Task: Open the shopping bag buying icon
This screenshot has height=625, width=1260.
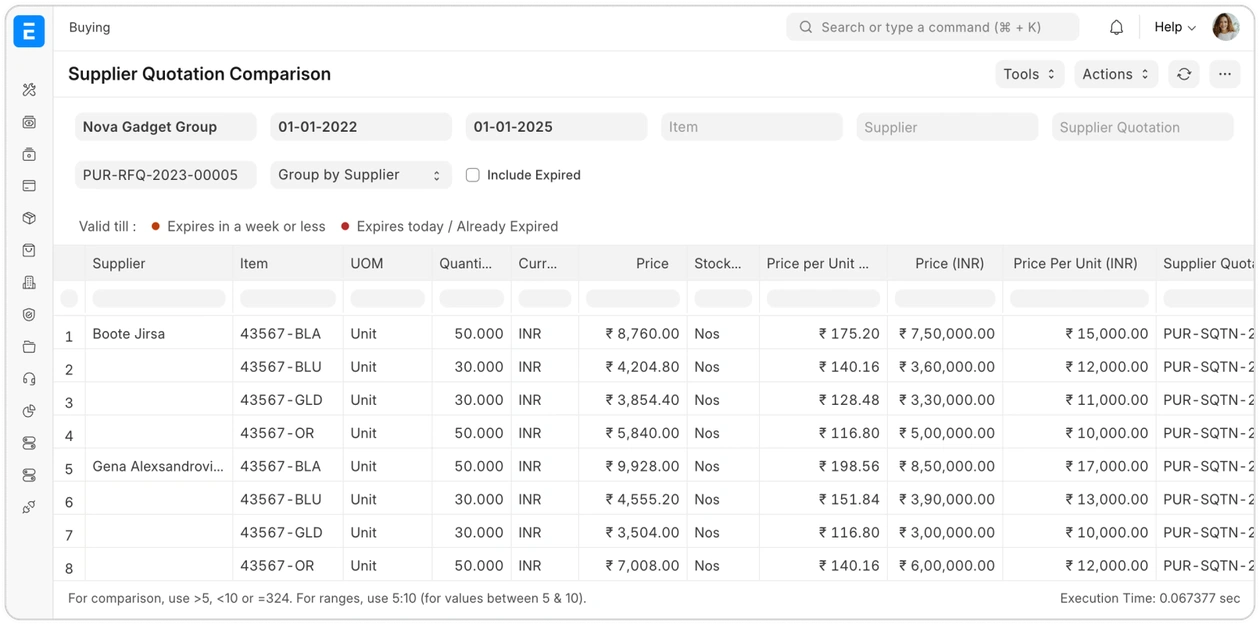Action: click(29, 250)
